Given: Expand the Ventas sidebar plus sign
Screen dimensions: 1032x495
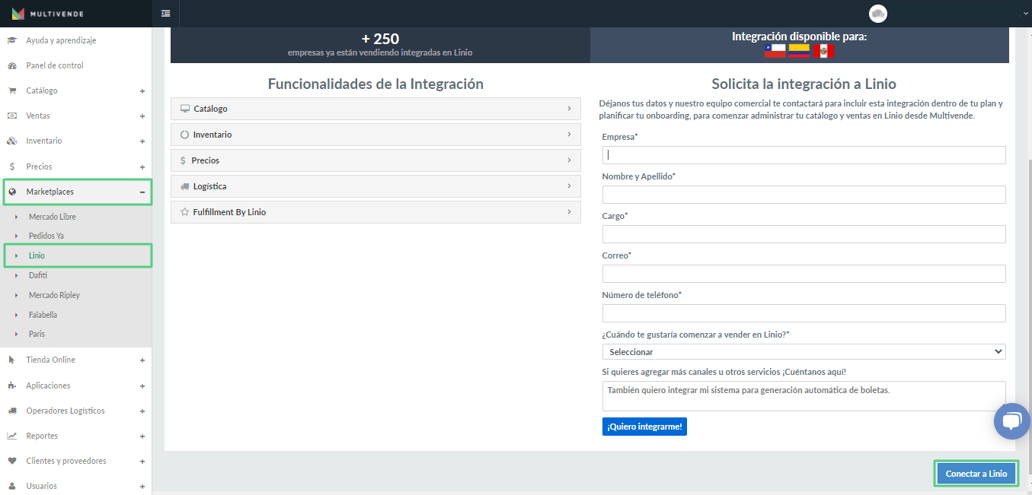Looking at the screenshot, I should 142,116.
